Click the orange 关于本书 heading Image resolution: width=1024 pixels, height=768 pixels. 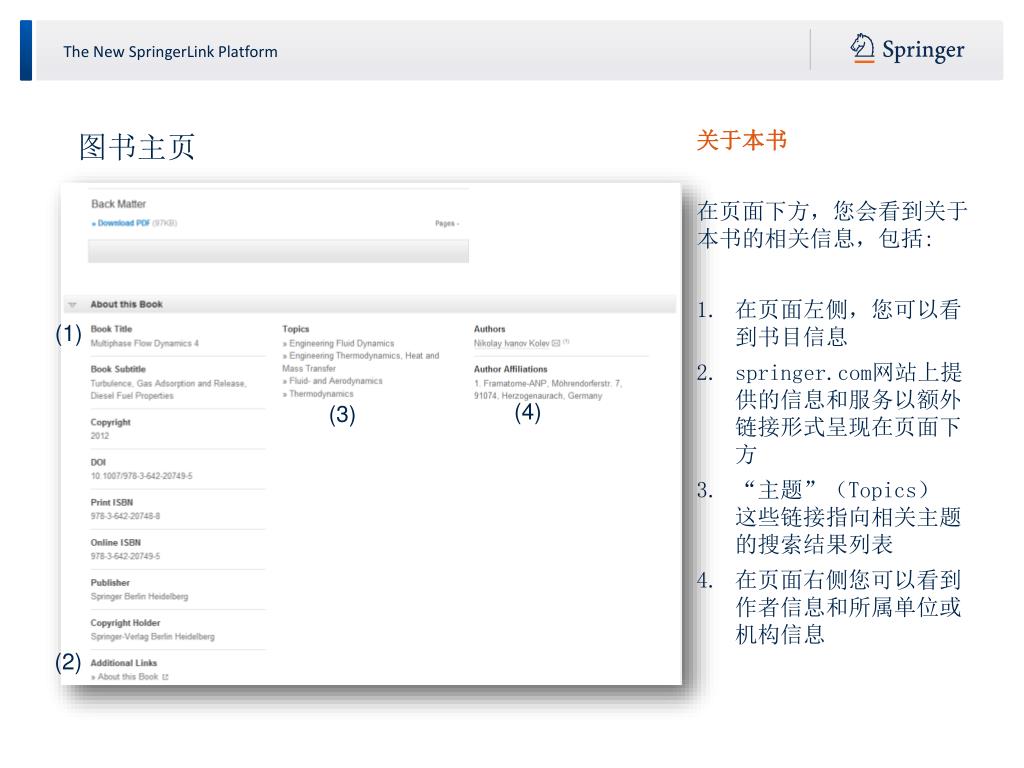(x=742, y=140)
